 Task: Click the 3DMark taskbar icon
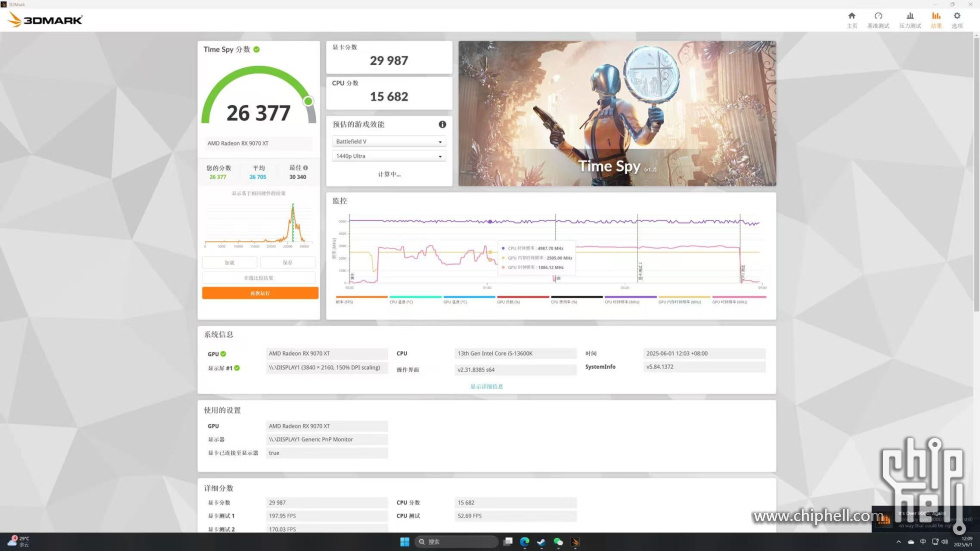click(575, 542)
